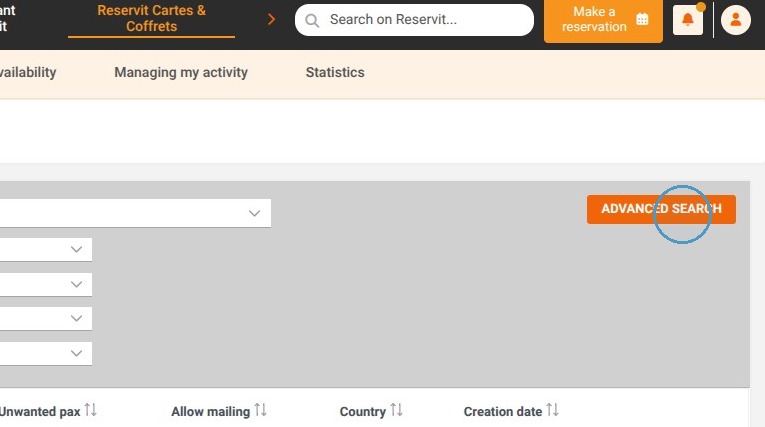Click the Creation date header text
The height and width of the screenshot is (427, 765).
pos(503,412)
